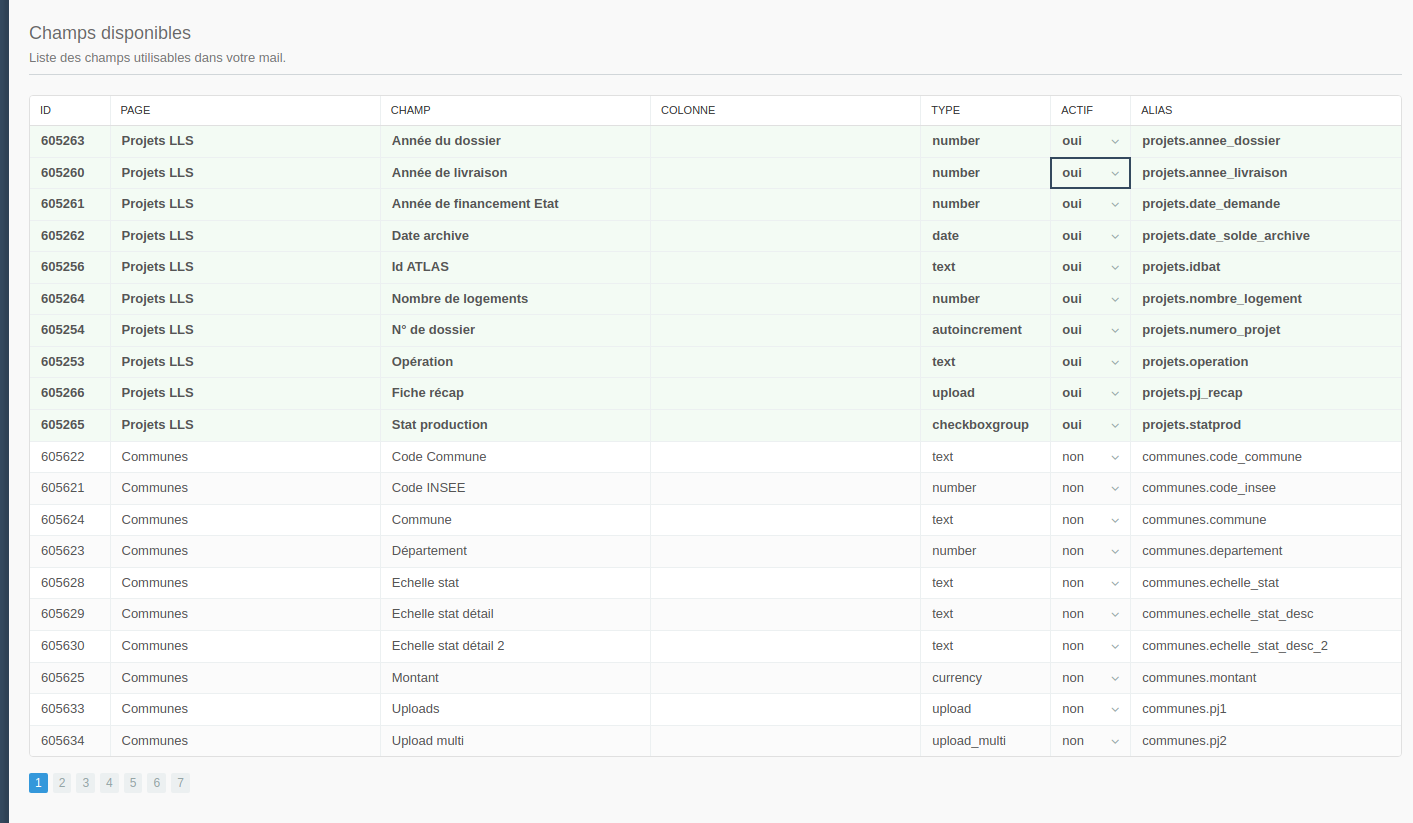Open Actif dropdown for Année de livraison
1413x823 pixels.
tap(1090, 173)
